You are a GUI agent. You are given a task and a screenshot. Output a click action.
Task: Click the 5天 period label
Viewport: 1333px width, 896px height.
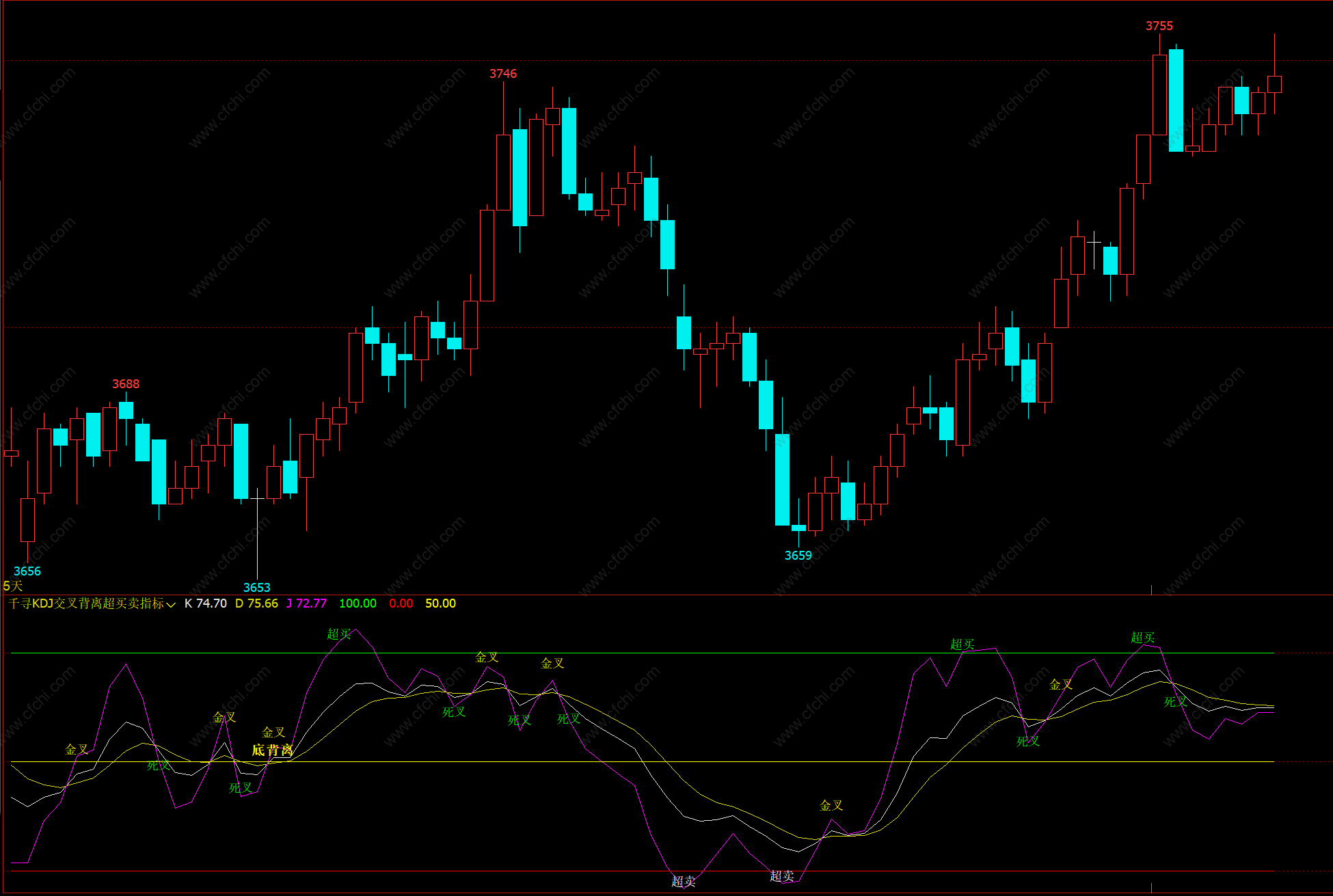pos(12,586)
